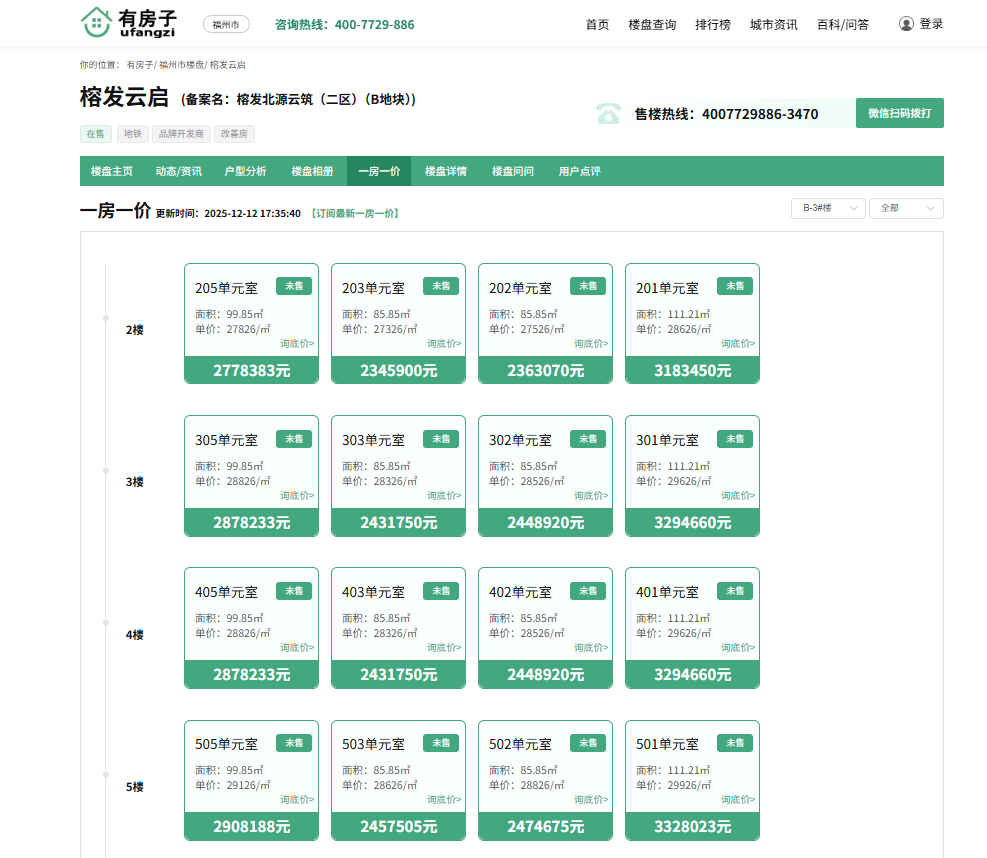Click the 福州市楼盘 breadcrumb link
Viewport: 987px width, 858px height.
tap(180, 64)
